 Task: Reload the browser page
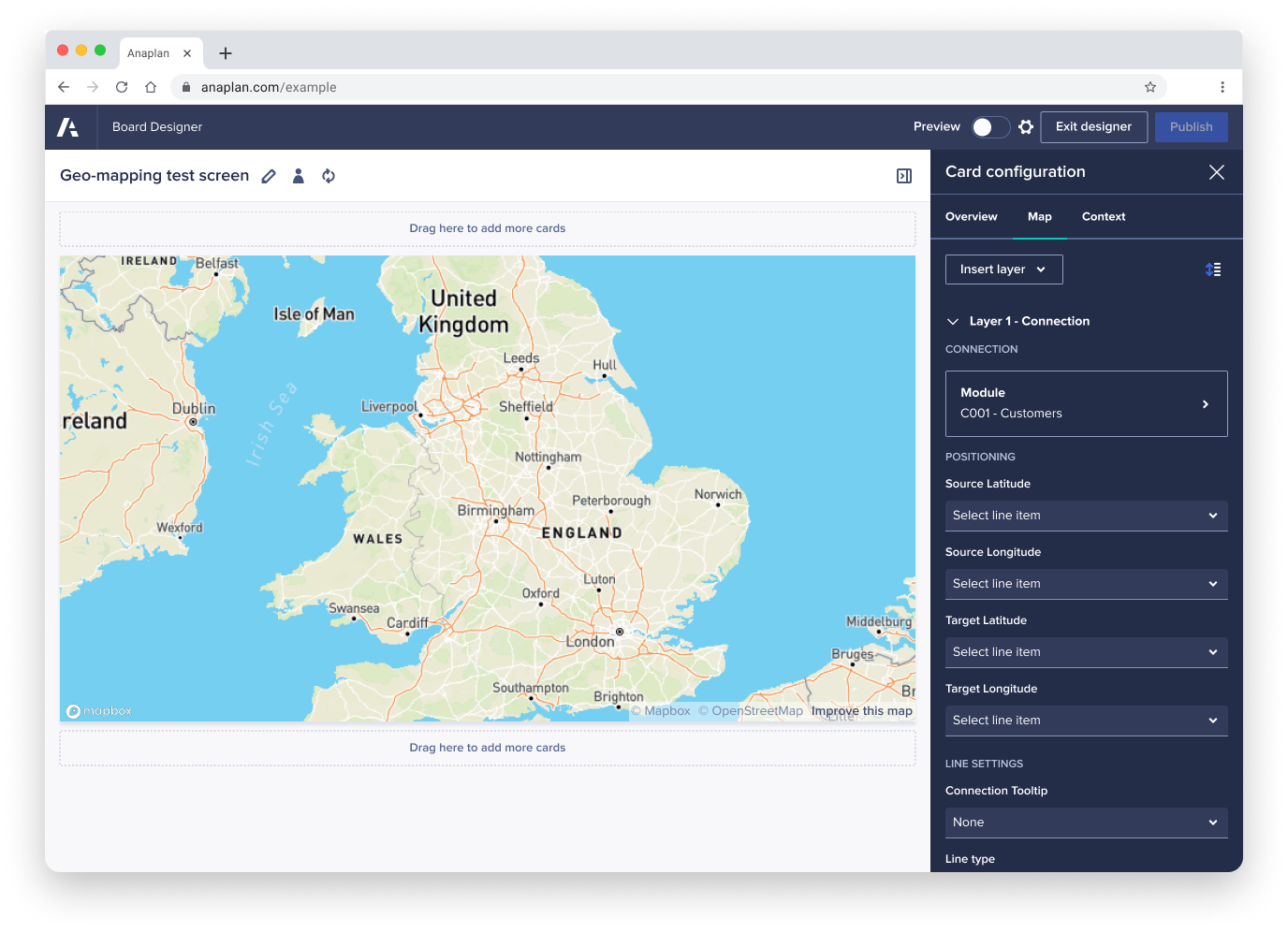coord(122,87)
